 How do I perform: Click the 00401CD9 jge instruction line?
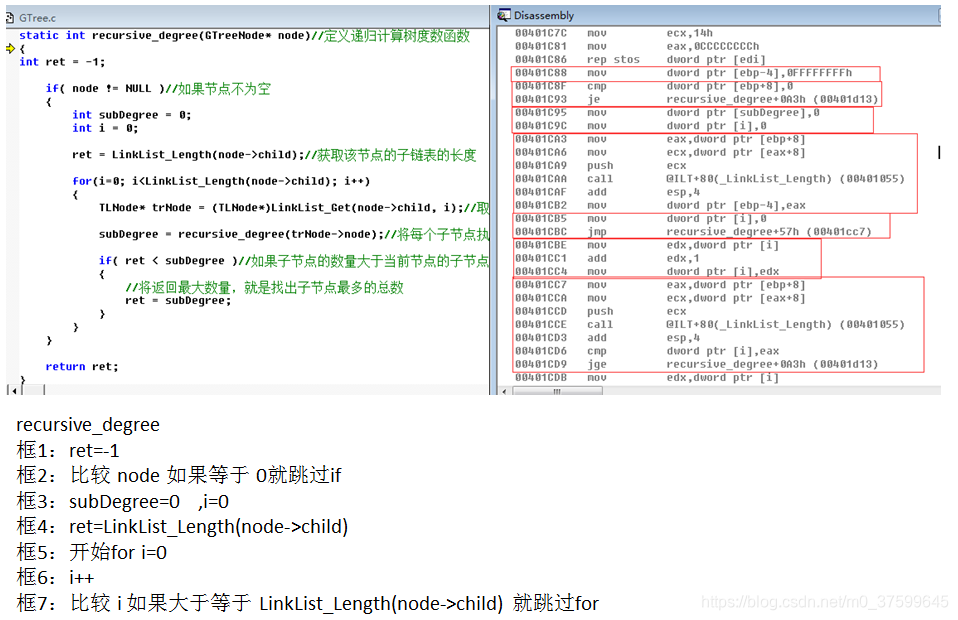697,364
